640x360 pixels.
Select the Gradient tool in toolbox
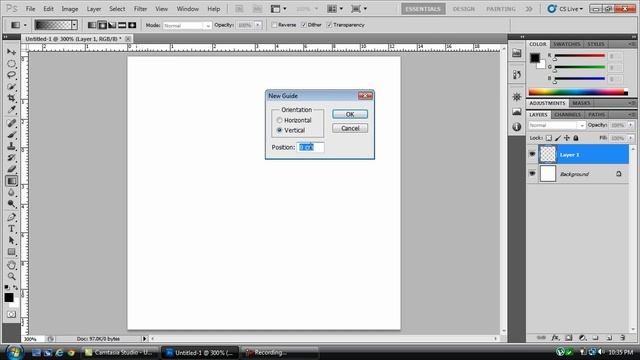tap(11, 181)
